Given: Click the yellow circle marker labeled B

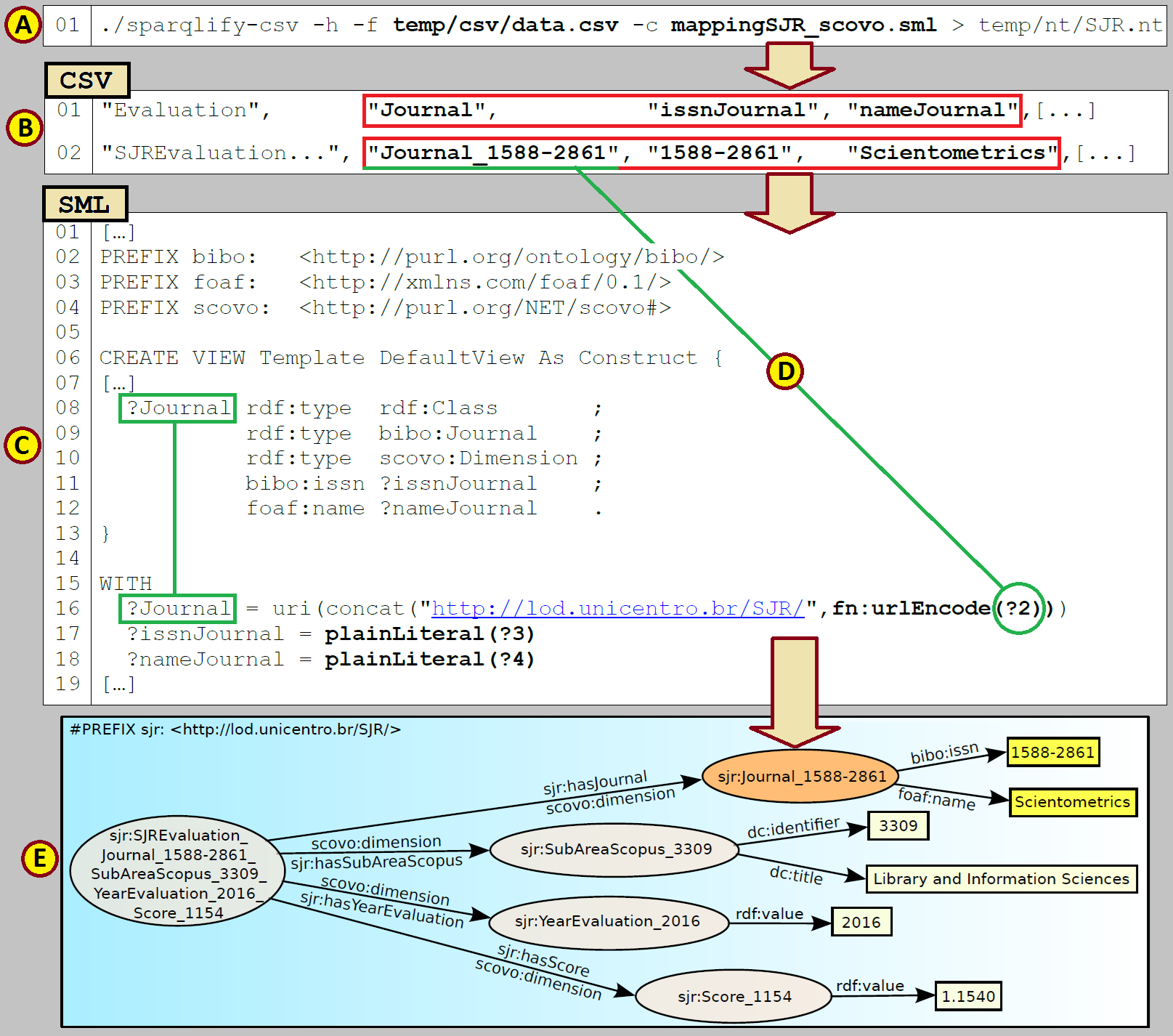Looking at the screenshot, I should (25, 128).
